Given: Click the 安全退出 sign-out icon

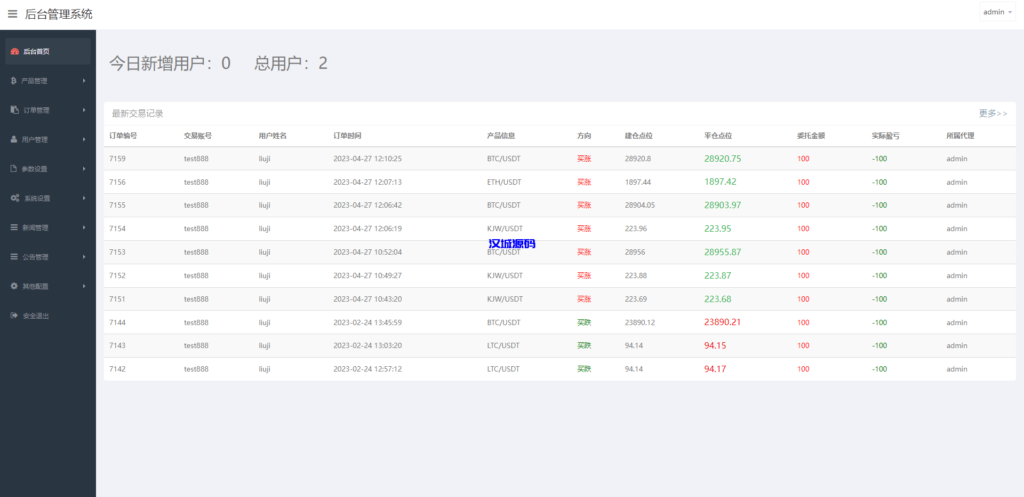Looking at the screenshot, I should coord(13,316).
